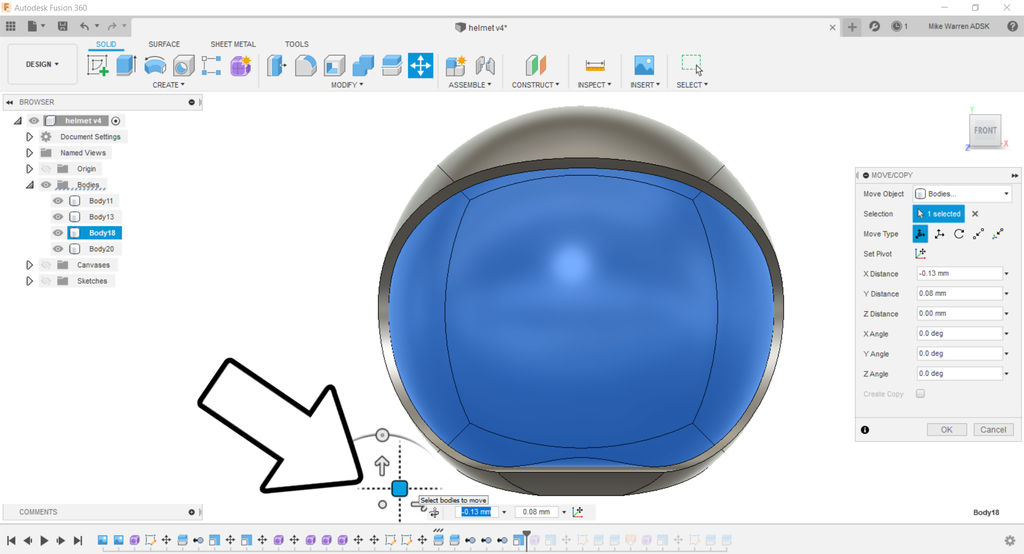
Task: Choose Free Move type icon
Action: pyautogui.click(x=920, y=234)
